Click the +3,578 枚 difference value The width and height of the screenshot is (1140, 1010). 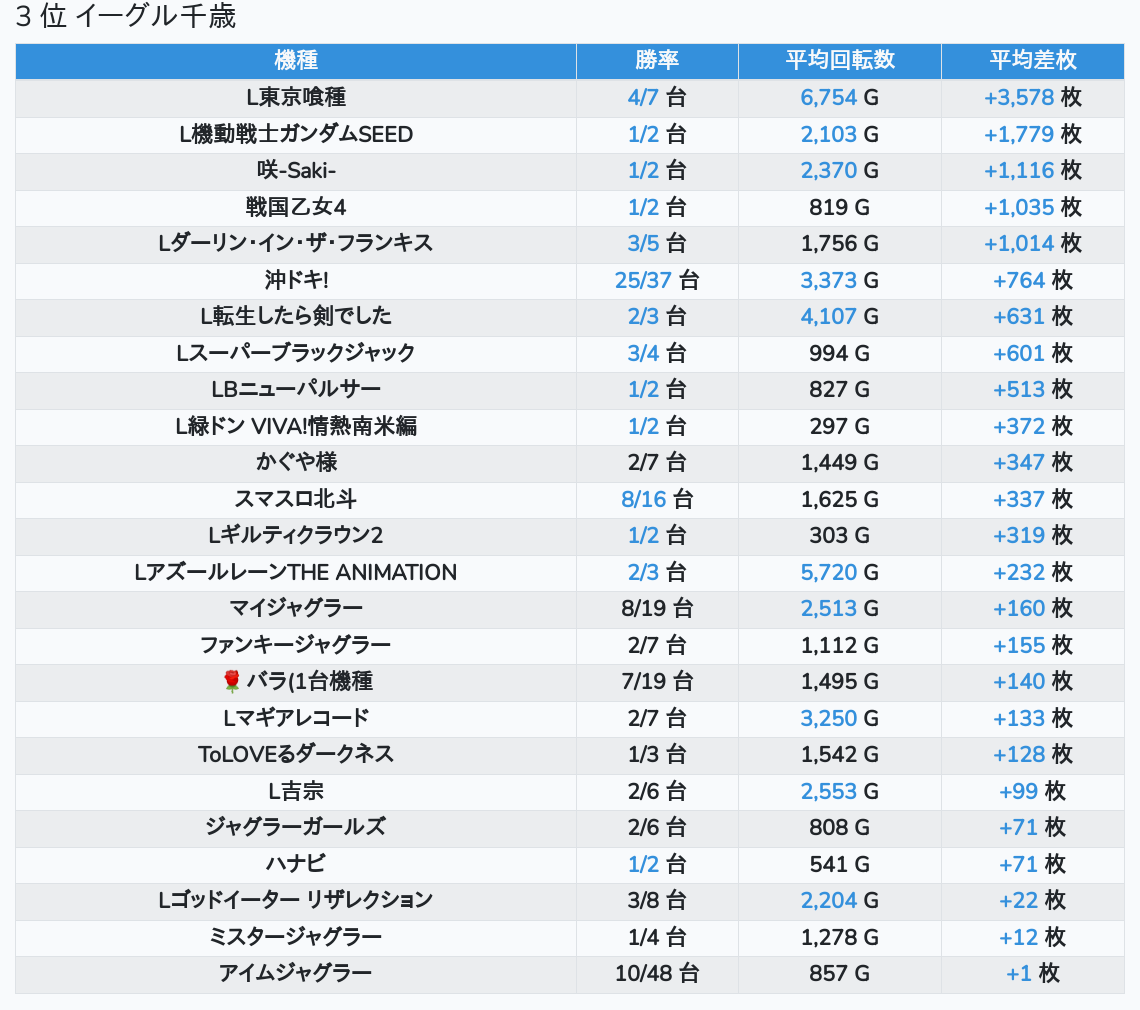click(1032, 97)
